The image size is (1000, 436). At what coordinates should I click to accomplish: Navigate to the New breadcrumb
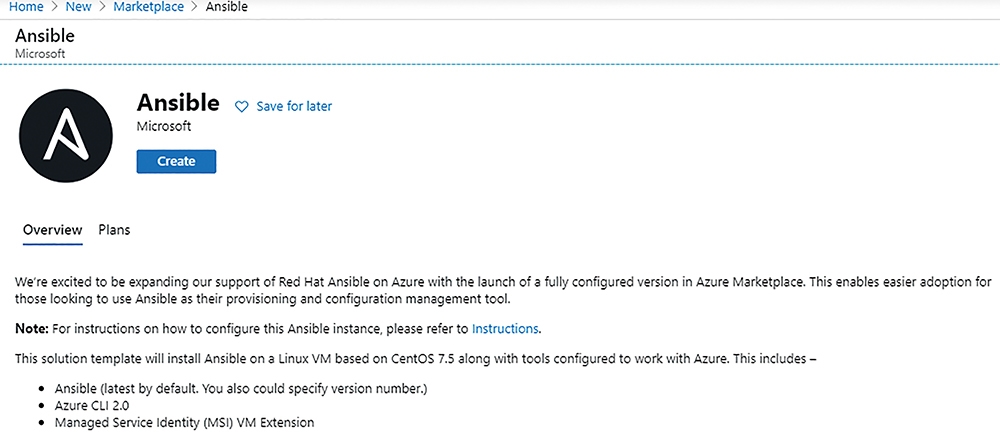click(x=78, y=8)
